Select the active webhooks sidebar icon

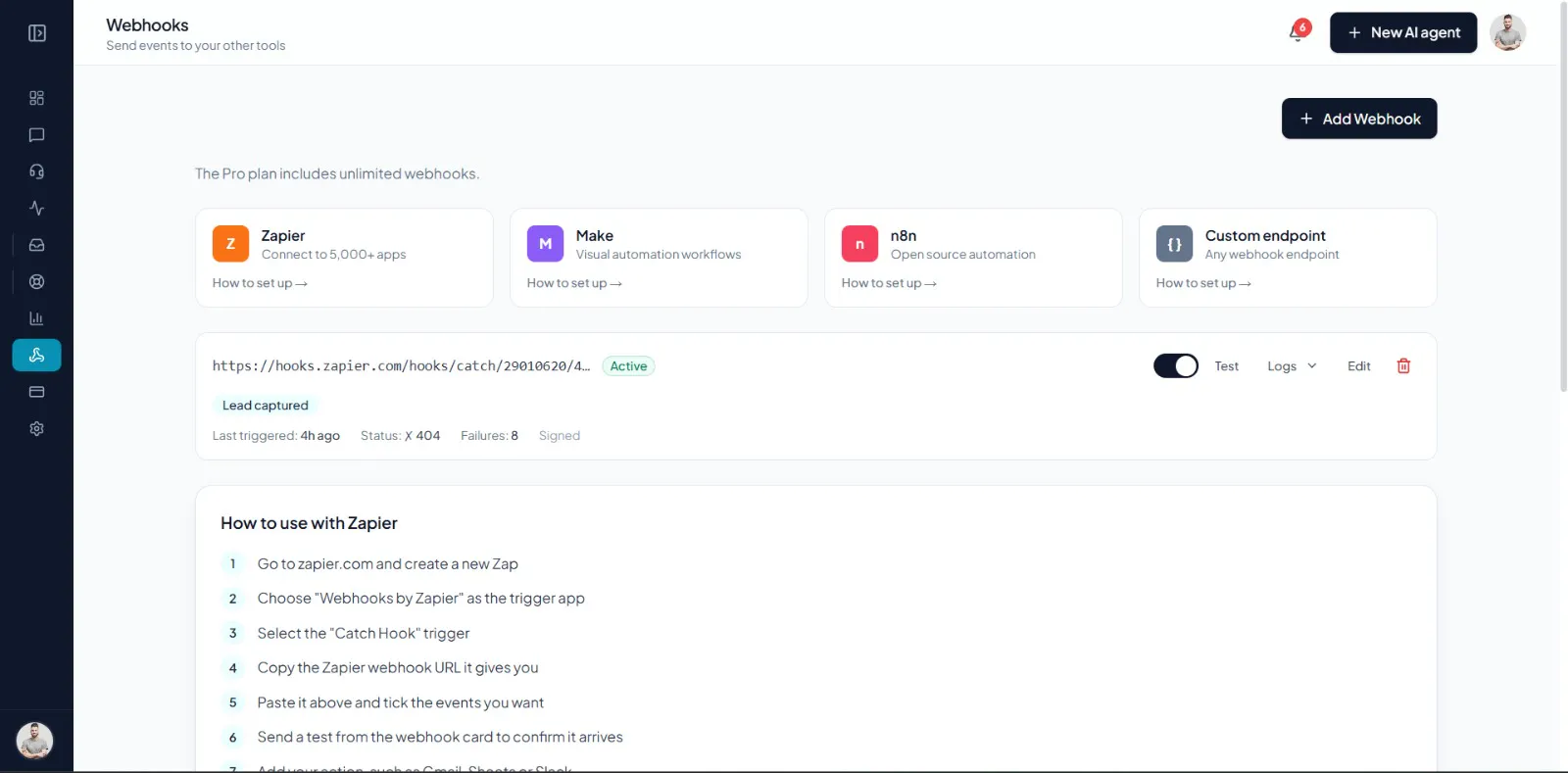(x=36, y=356)
